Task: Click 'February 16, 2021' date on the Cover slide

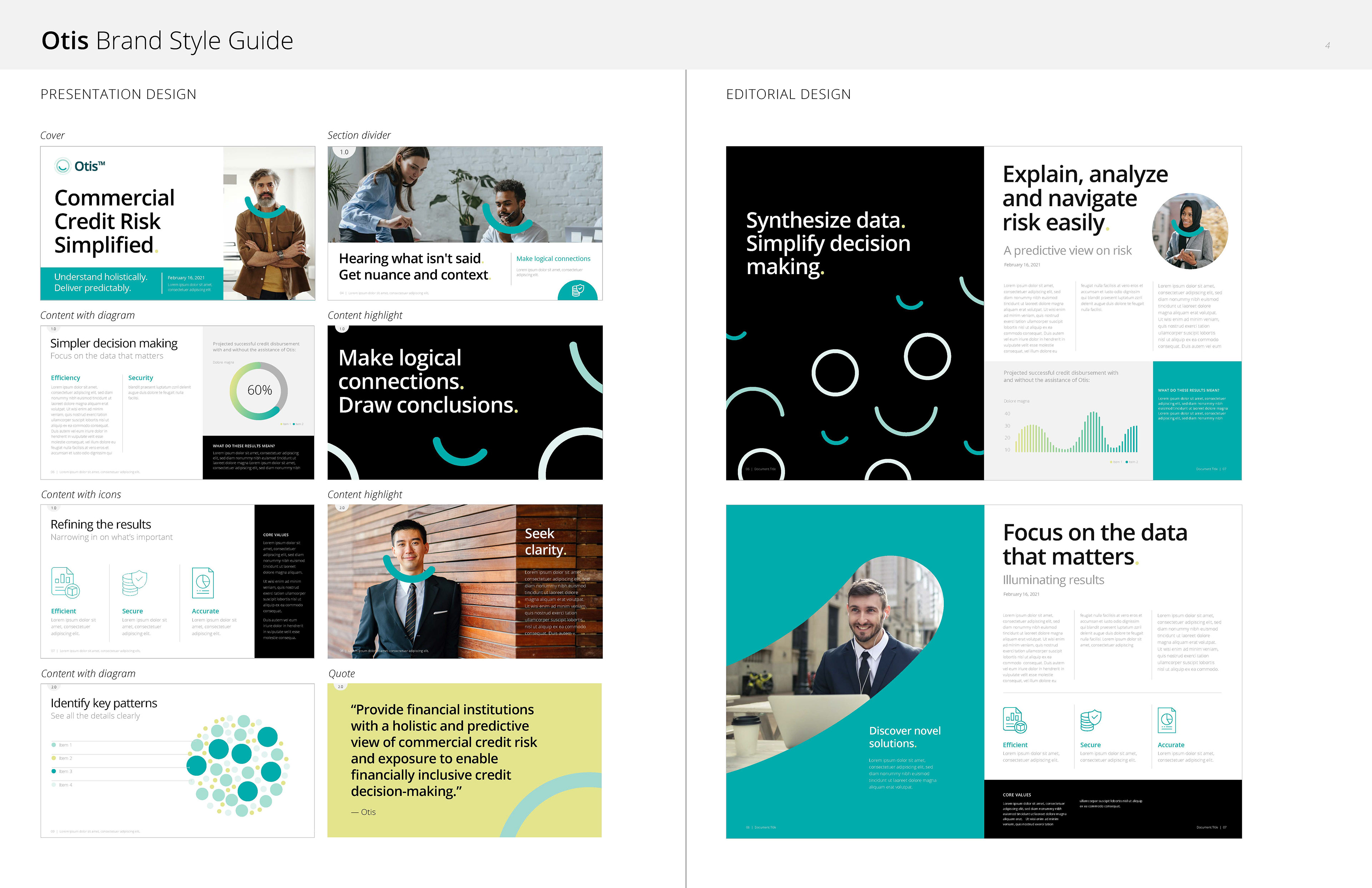Action: tap(186, 278)
